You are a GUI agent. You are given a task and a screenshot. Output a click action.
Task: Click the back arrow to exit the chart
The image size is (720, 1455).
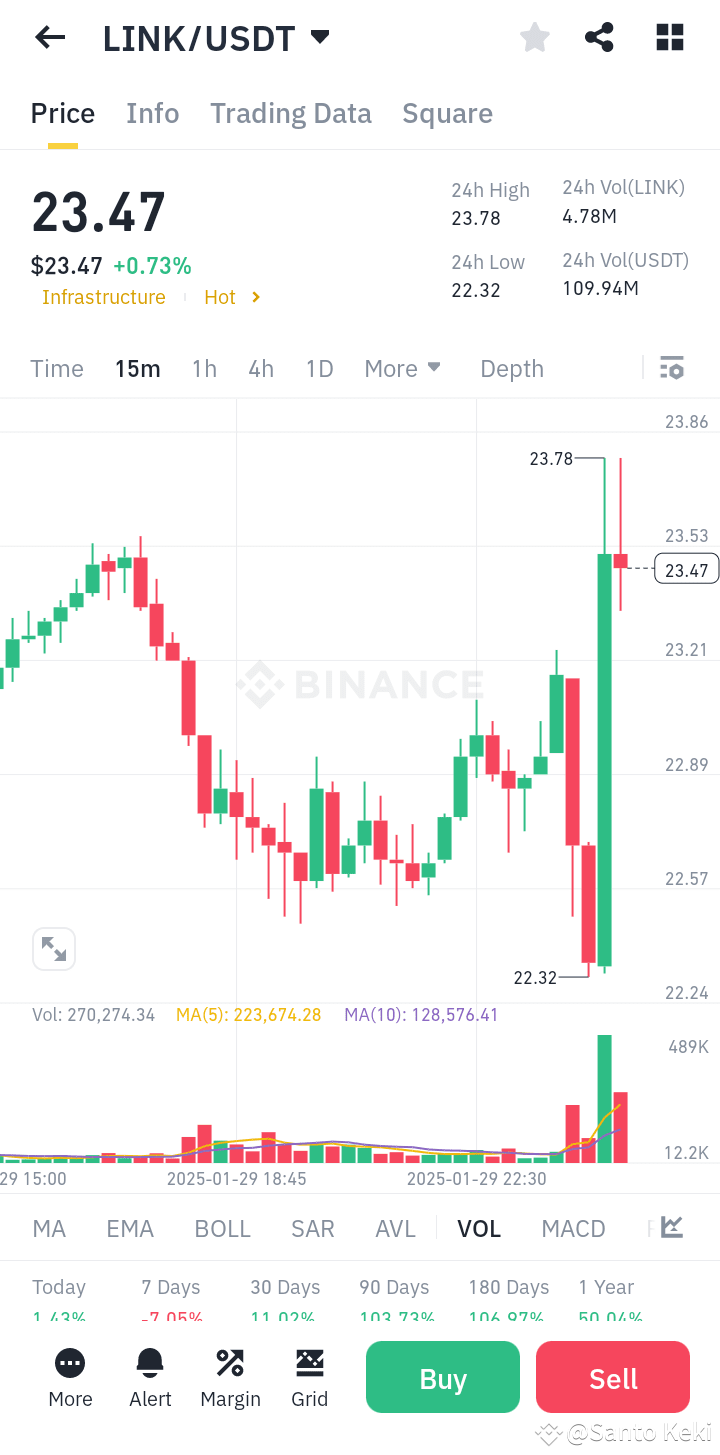coord(49,37)
